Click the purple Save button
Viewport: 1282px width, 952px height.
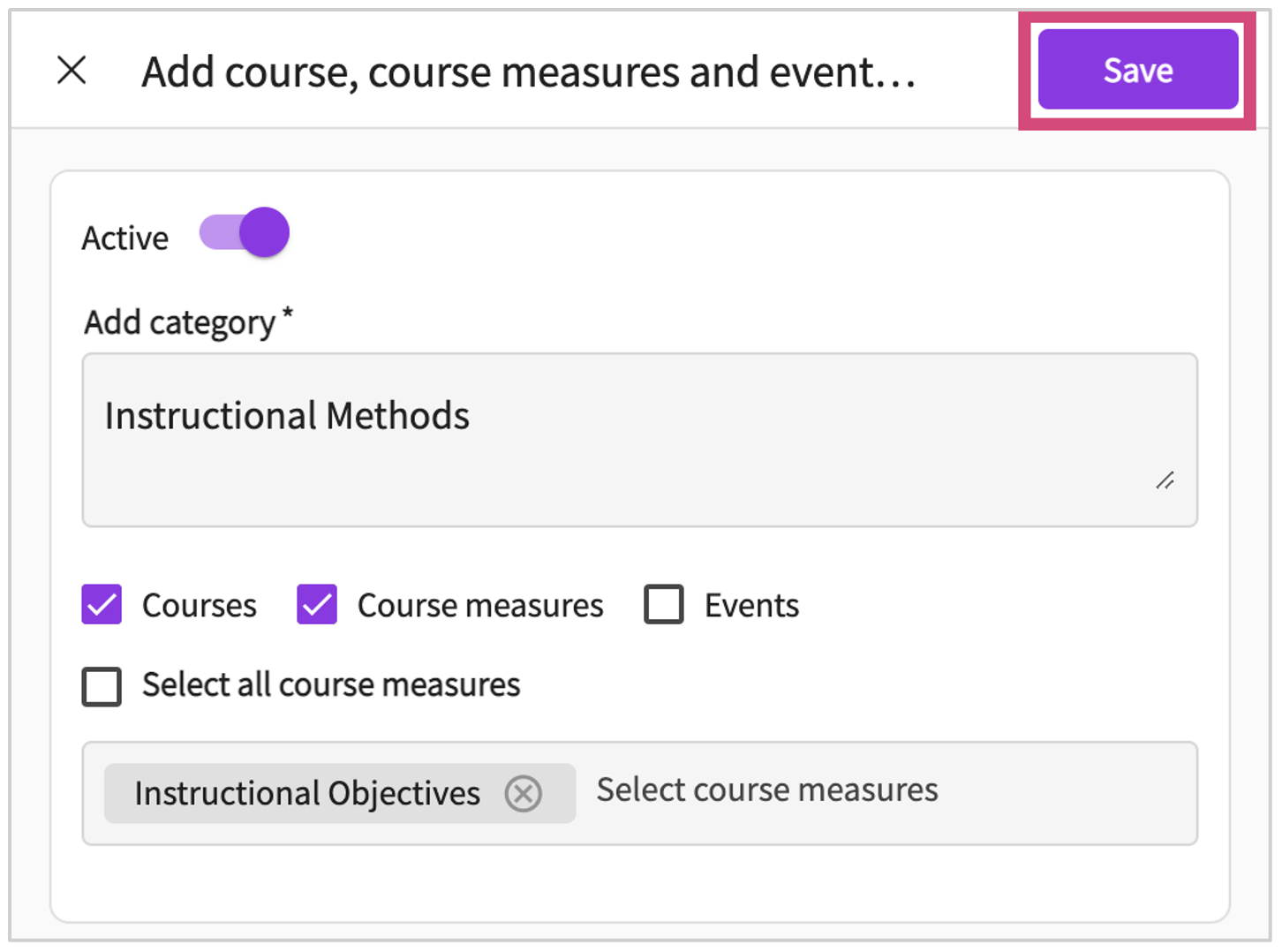1137,70
